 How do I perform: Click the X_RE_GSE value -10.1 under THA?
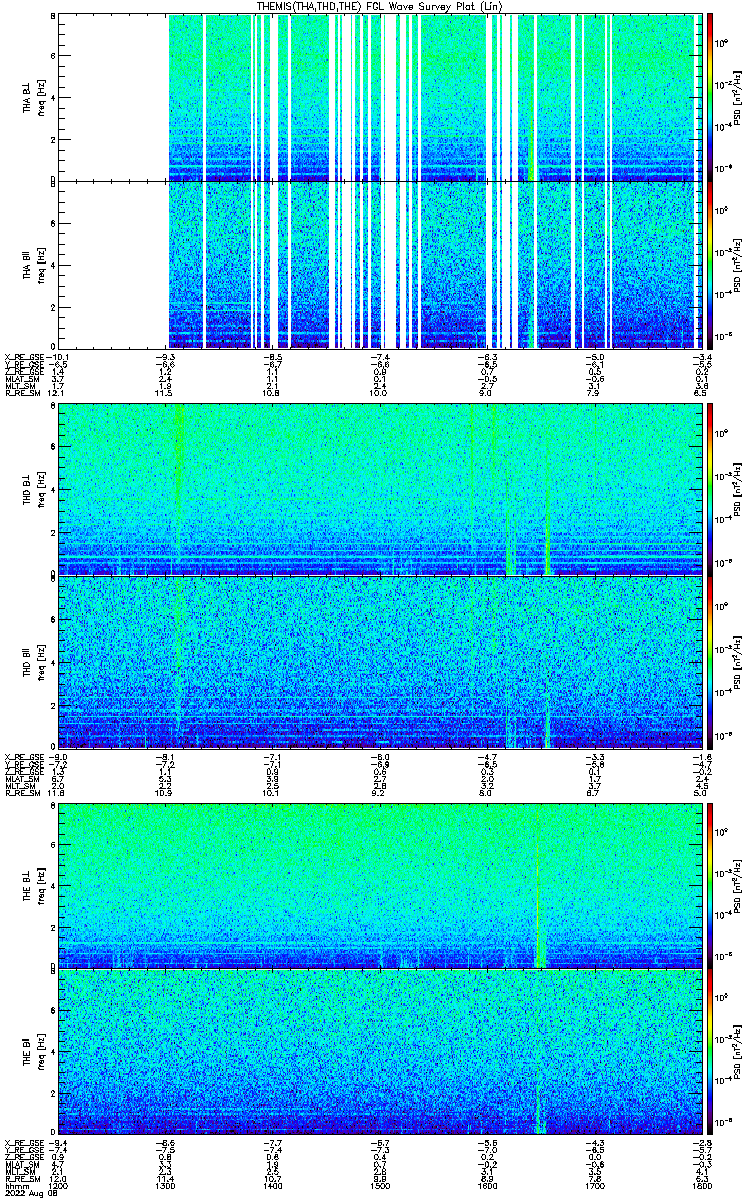[59, 356]
